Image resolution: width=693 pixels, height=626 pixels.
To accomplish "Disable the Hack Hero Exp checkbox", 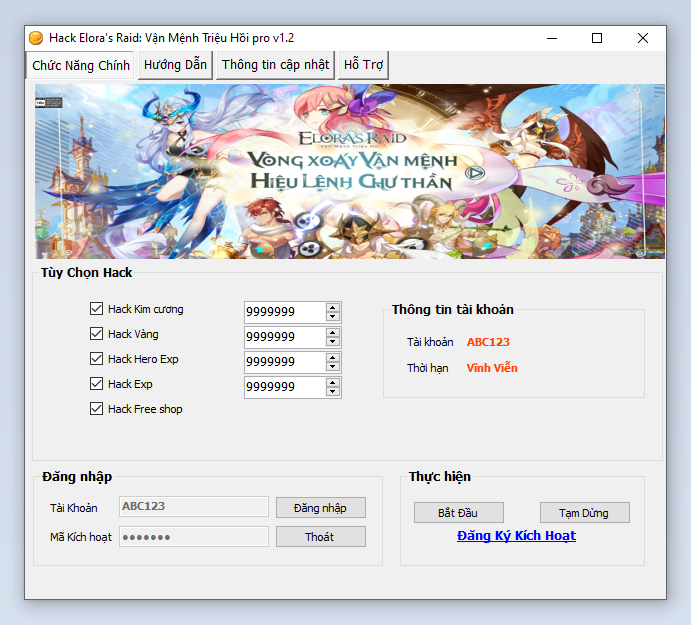I will pos(97,359).
